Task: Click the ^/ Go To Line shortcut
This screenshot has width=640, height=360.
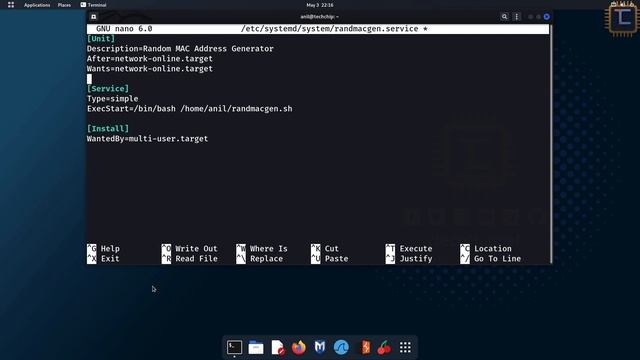Action: point(491,259)
